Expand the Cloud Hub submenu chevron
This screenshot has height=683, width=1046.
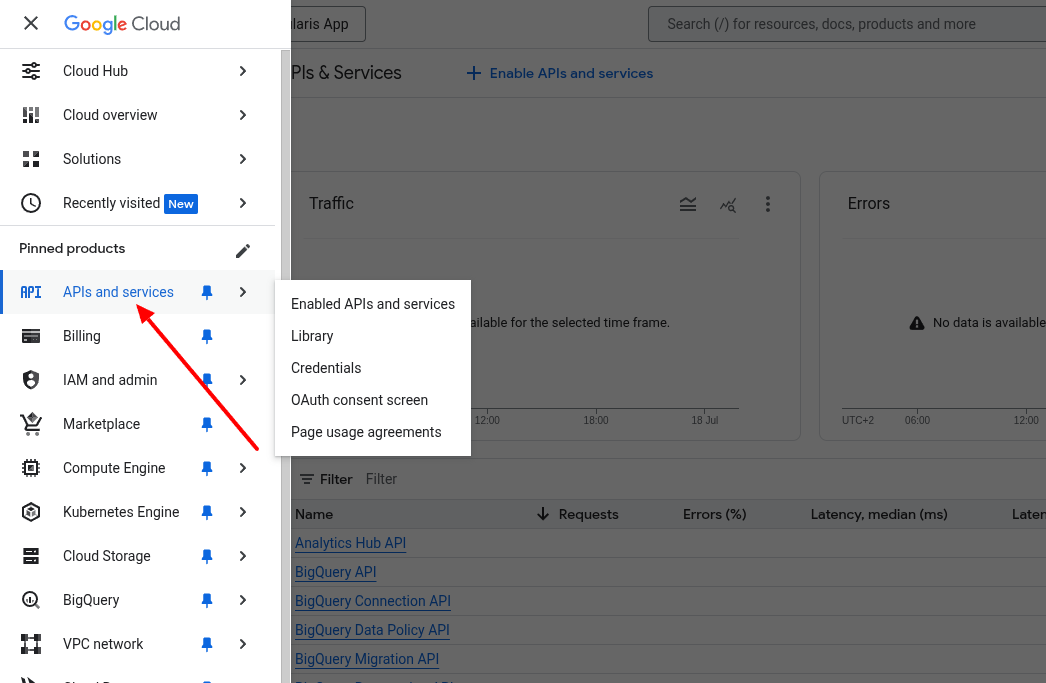pos(243,71)
